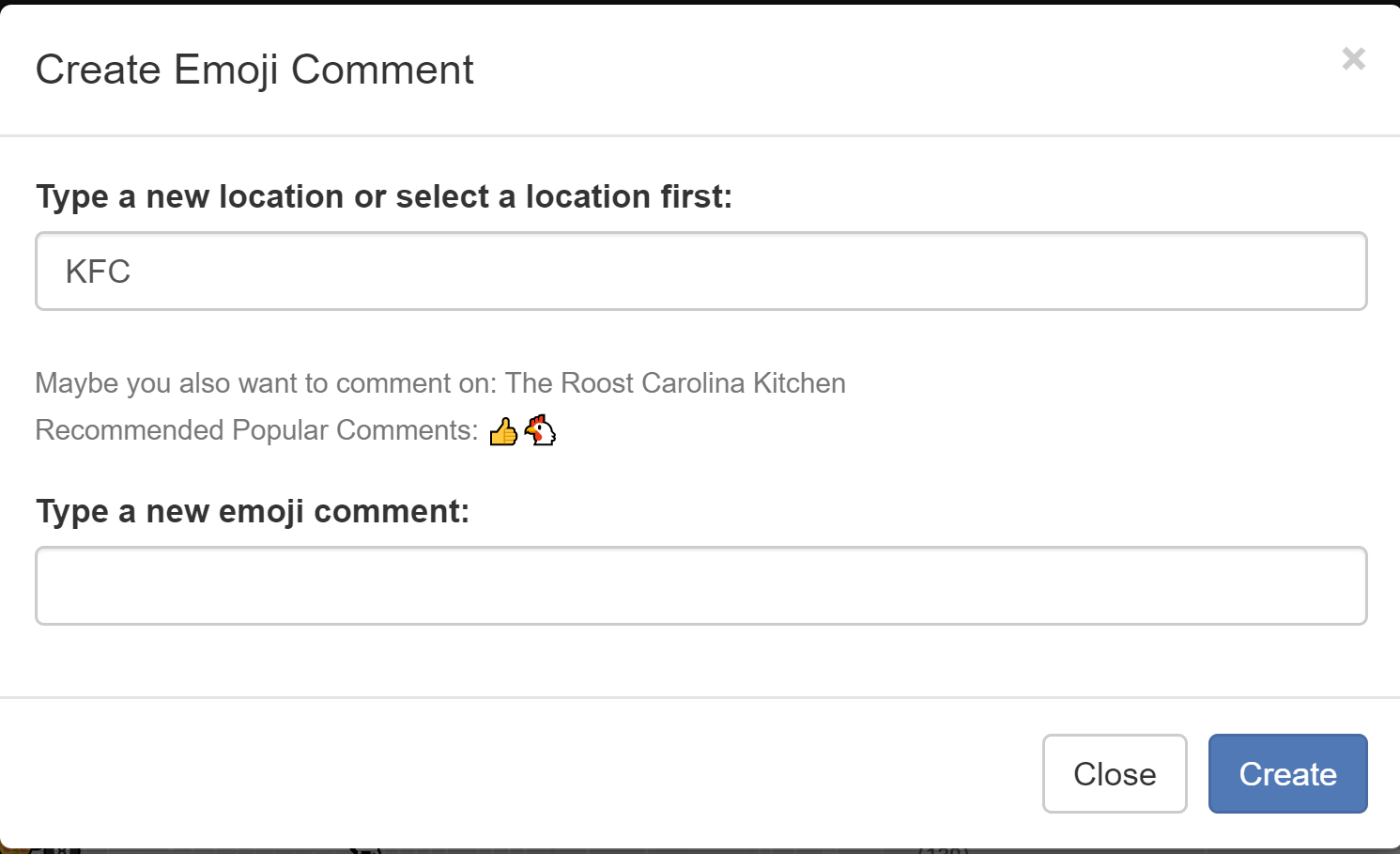Focus the empty emoji comment field

700,585
